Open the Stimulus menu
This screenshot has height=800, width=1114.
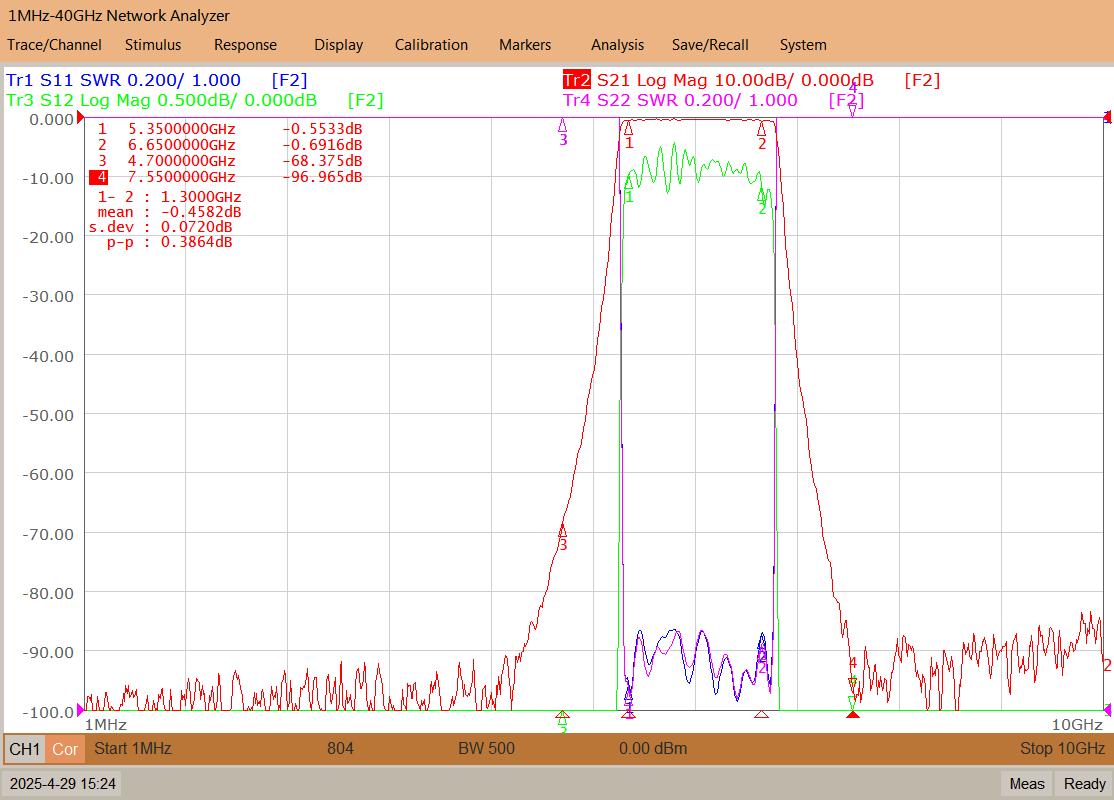[153, 45]
